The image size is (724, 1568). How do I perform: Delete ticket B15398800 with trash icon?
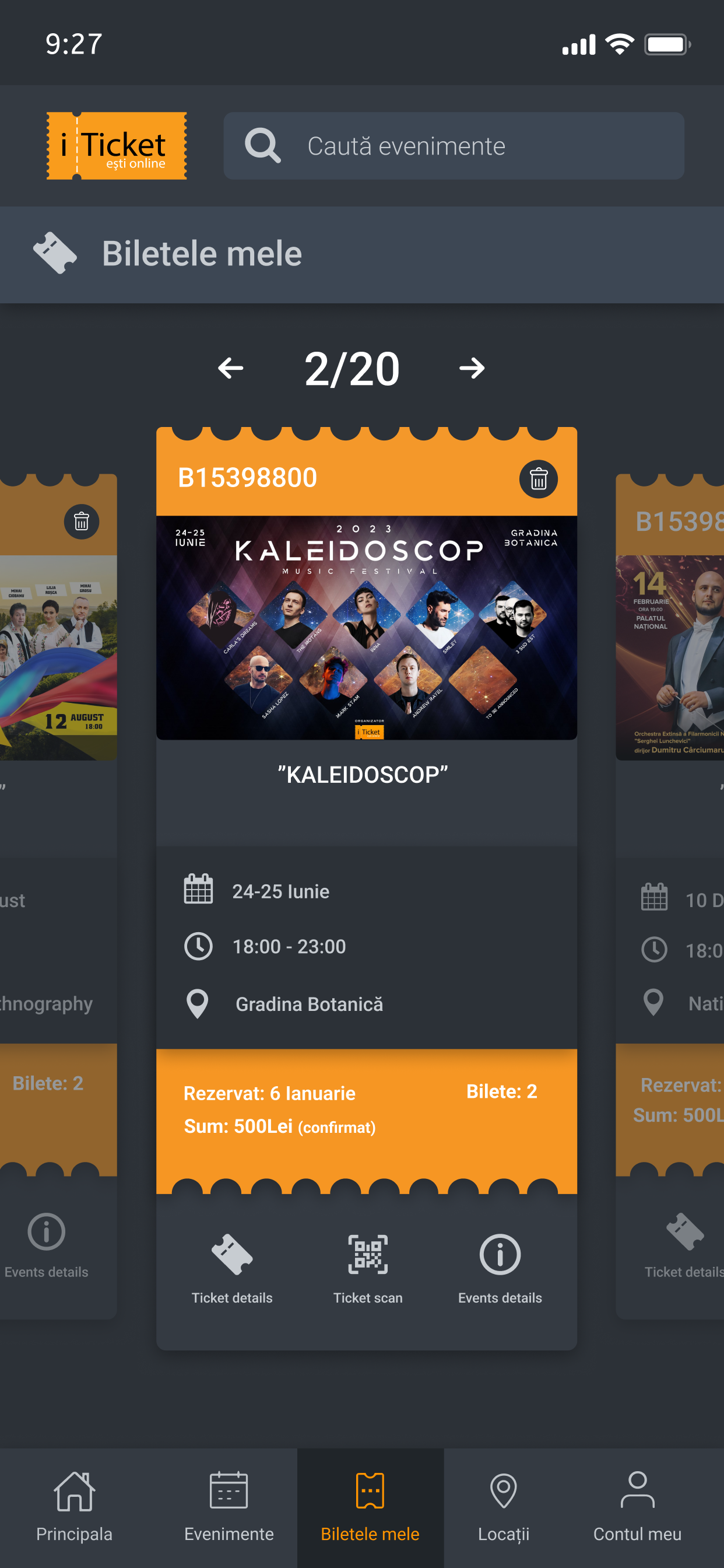(538, 479)
